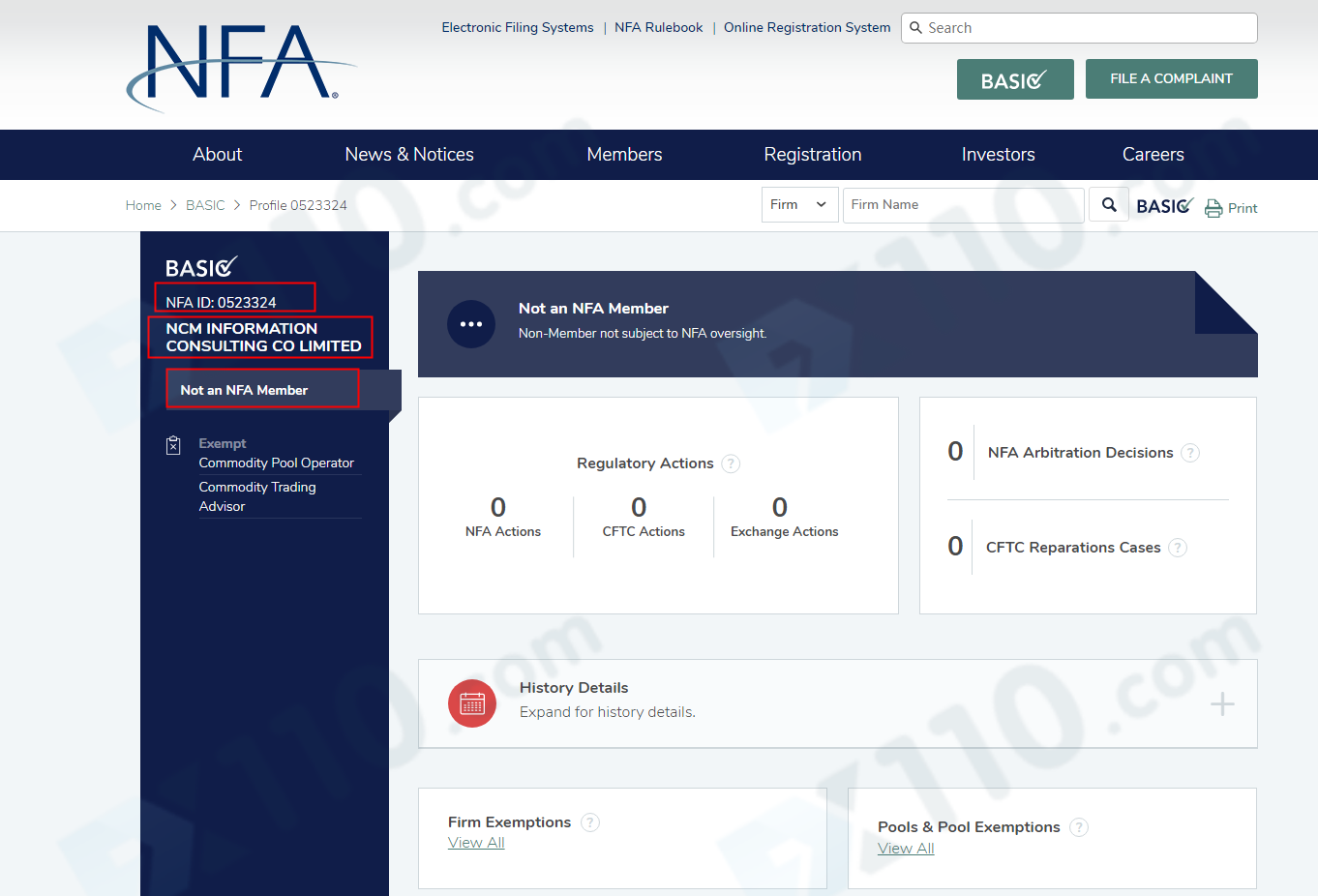
Task: Go to the BASIC breadcrumb
Action: click(205, 205)
